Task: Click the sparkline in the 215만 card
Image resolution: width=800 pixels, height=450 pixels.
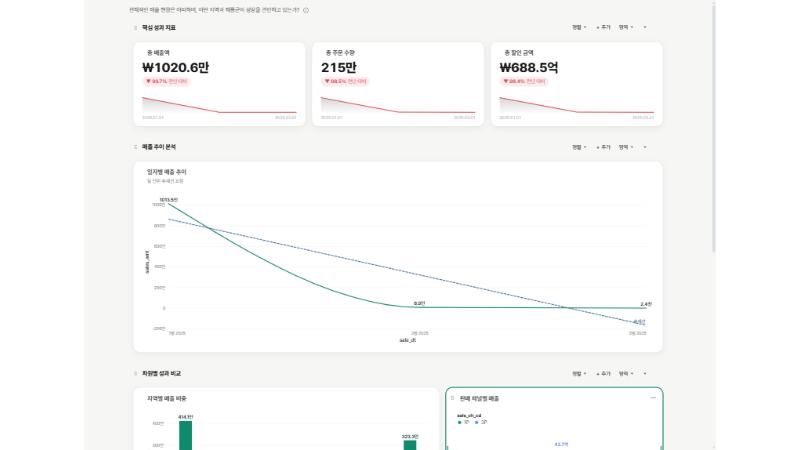Action: (x=398, y=105)
